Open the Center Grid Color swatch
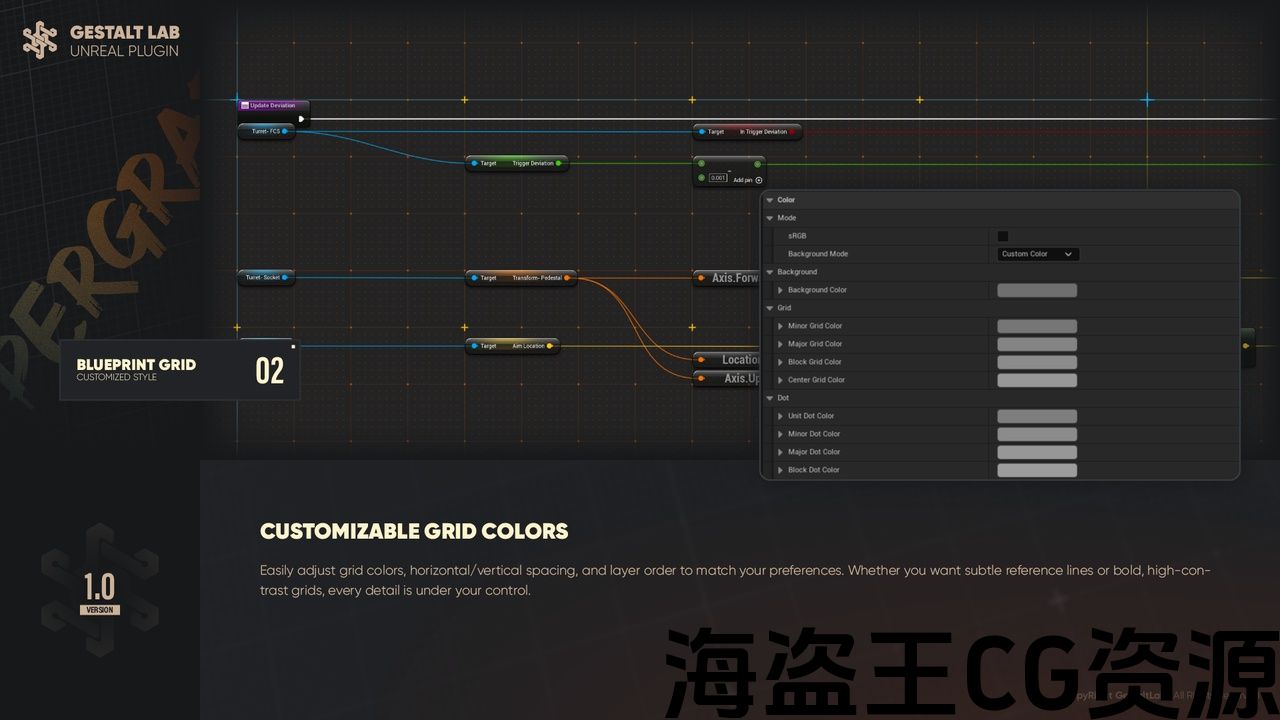The height and width of the screenshot is (720, 1280). (x=1036, y=380)
